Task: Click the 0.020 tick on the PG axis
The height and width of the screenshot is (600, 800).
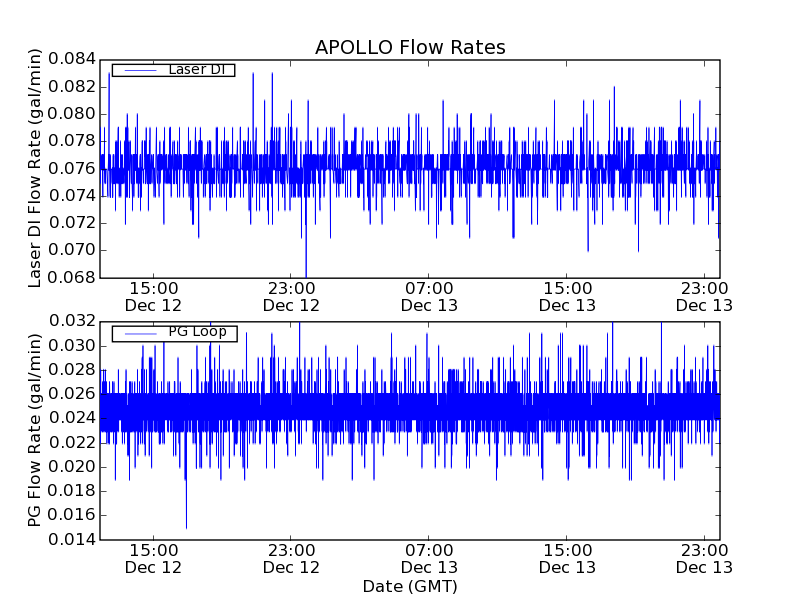Action: (x=72, y=467)
